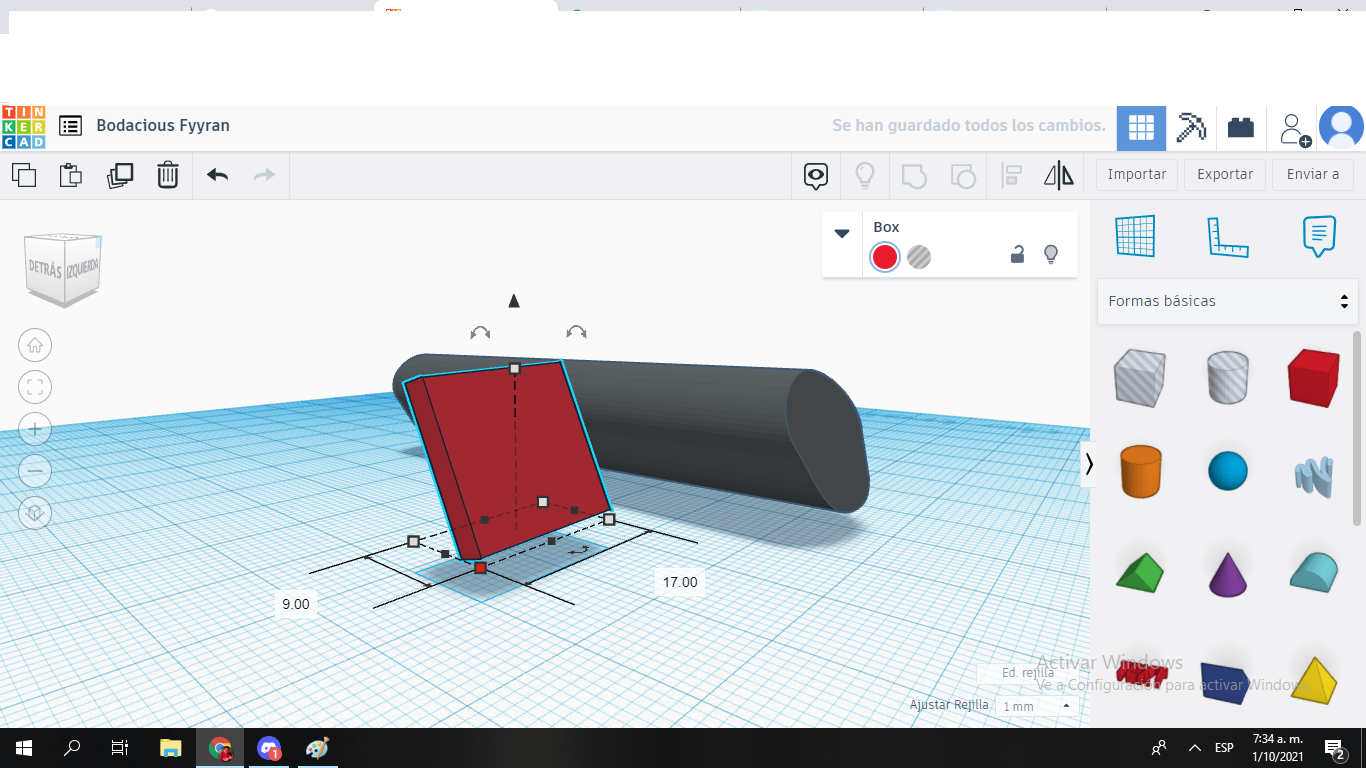Open the Formas básicas dropdown
Screen dimensions: 1366x768
(x=1227, y=301)
